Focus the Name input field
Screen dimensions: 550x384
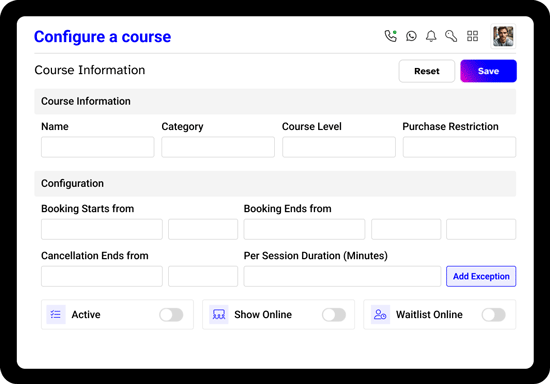click(98, 147)
